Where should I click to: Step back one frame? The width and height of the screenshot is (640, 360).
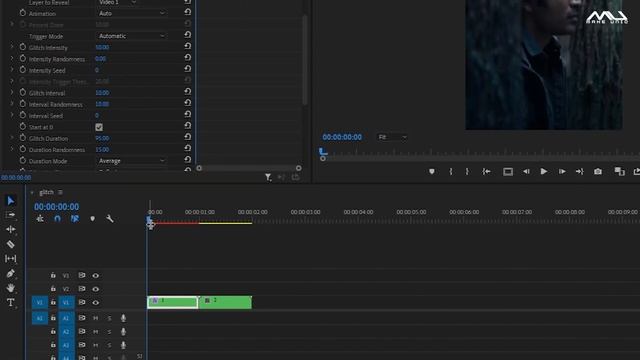(526, 172)
